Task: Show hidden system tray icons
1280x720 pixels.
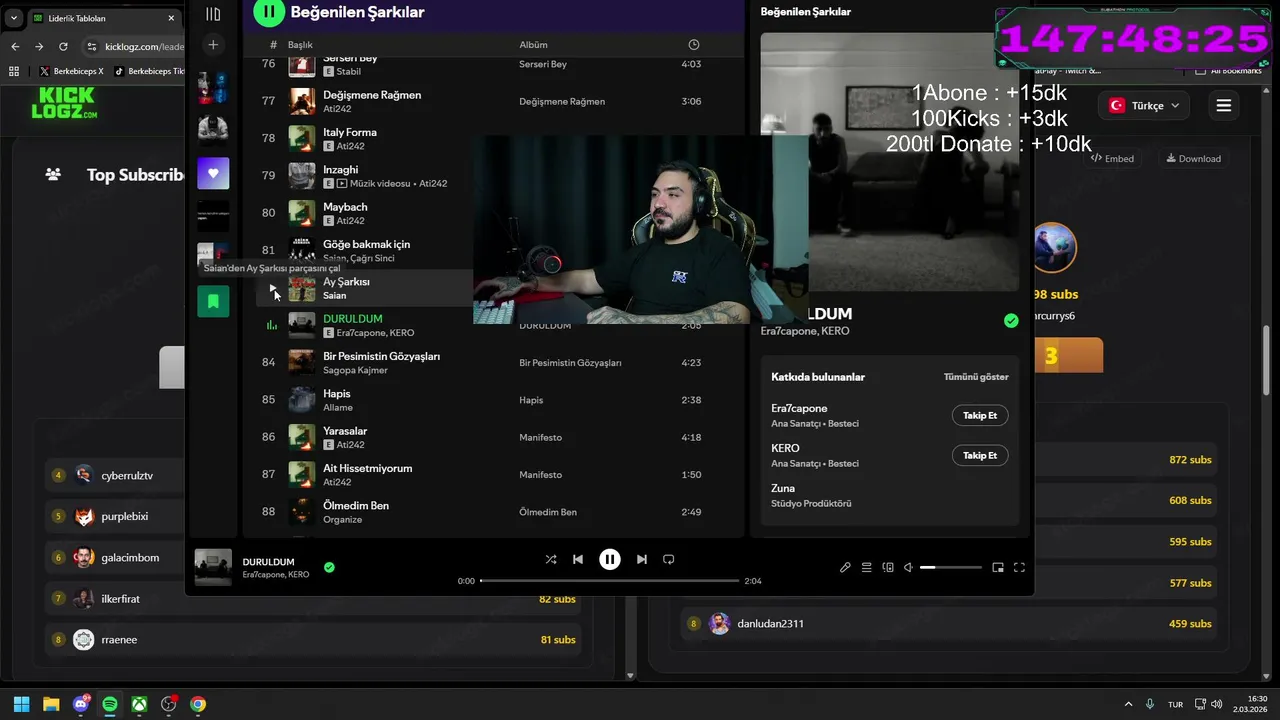Action: click(x=1128, y=704)
